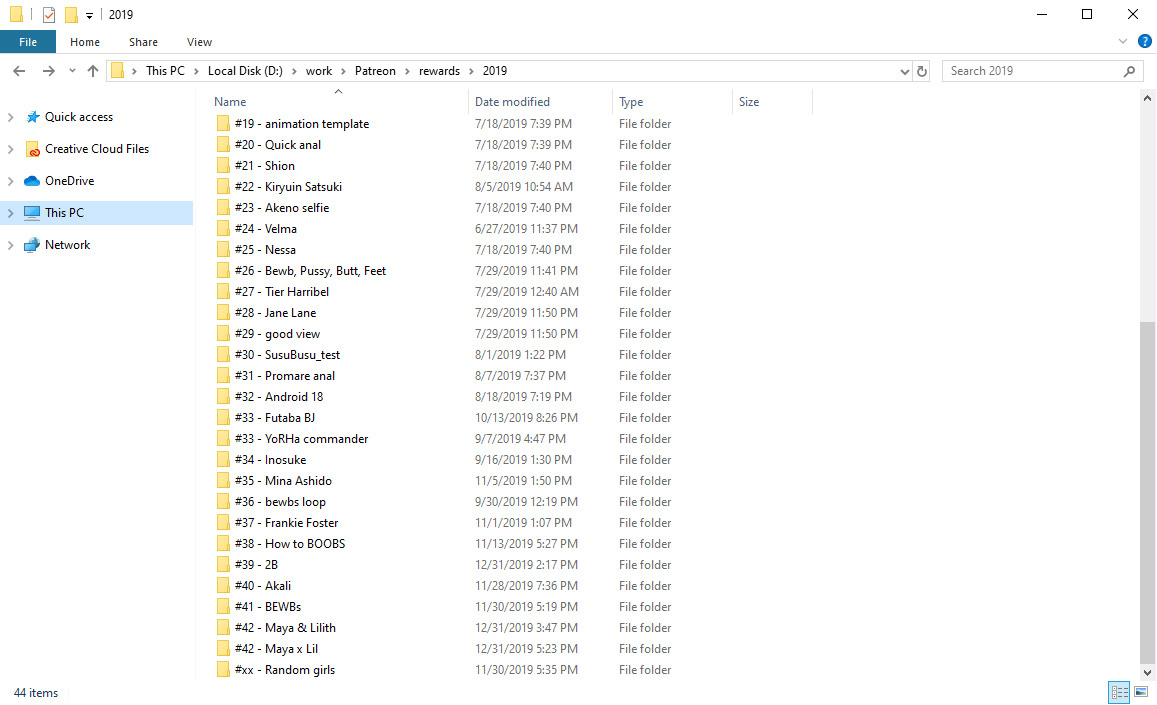The height and width of the screenshot is (705, 1157).
Task: Select Network in navigation pane
Action: coord(67,244)
